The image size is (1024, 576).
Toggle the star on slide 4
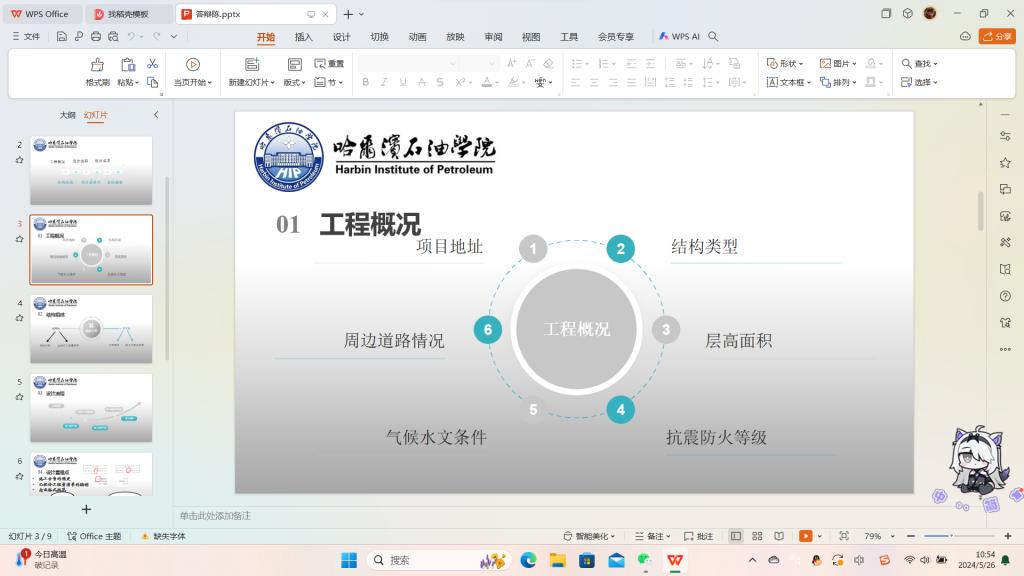point(19,318)
